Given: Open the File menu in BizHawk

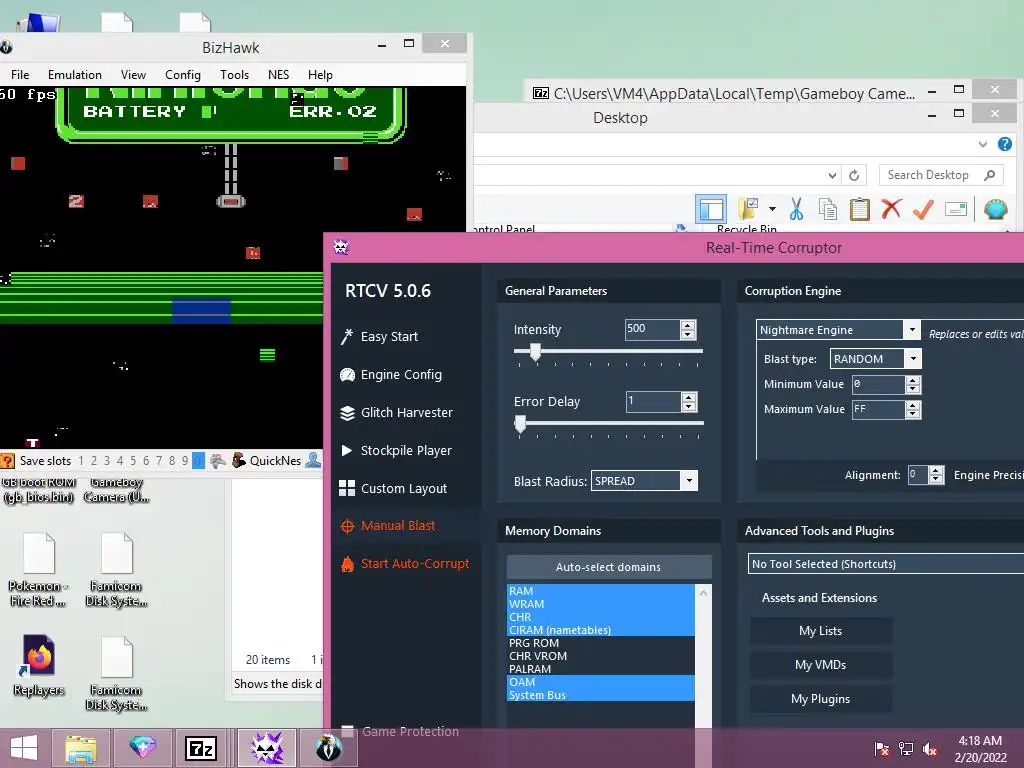Looking at the screenshot, I should (20, 75).
